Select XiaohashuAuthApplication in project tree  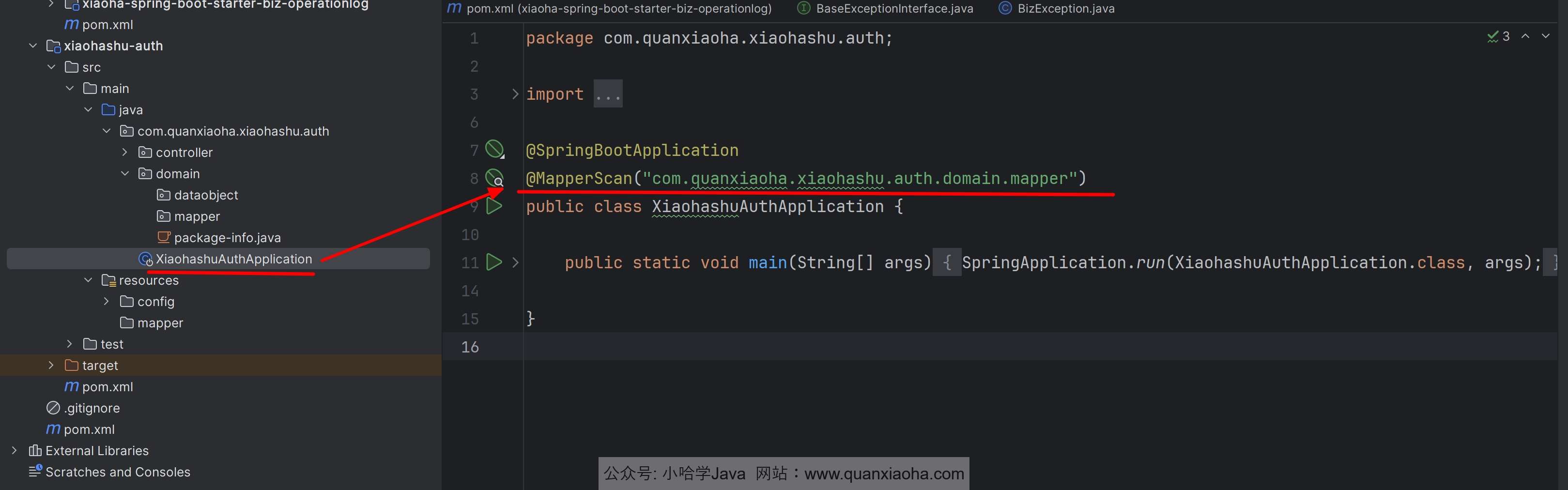point(233,259)
